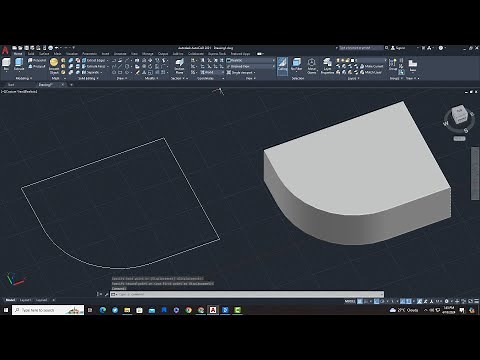Open the Windows Start menu
Screen dimensions: 480x360
[x=6, y=310]
